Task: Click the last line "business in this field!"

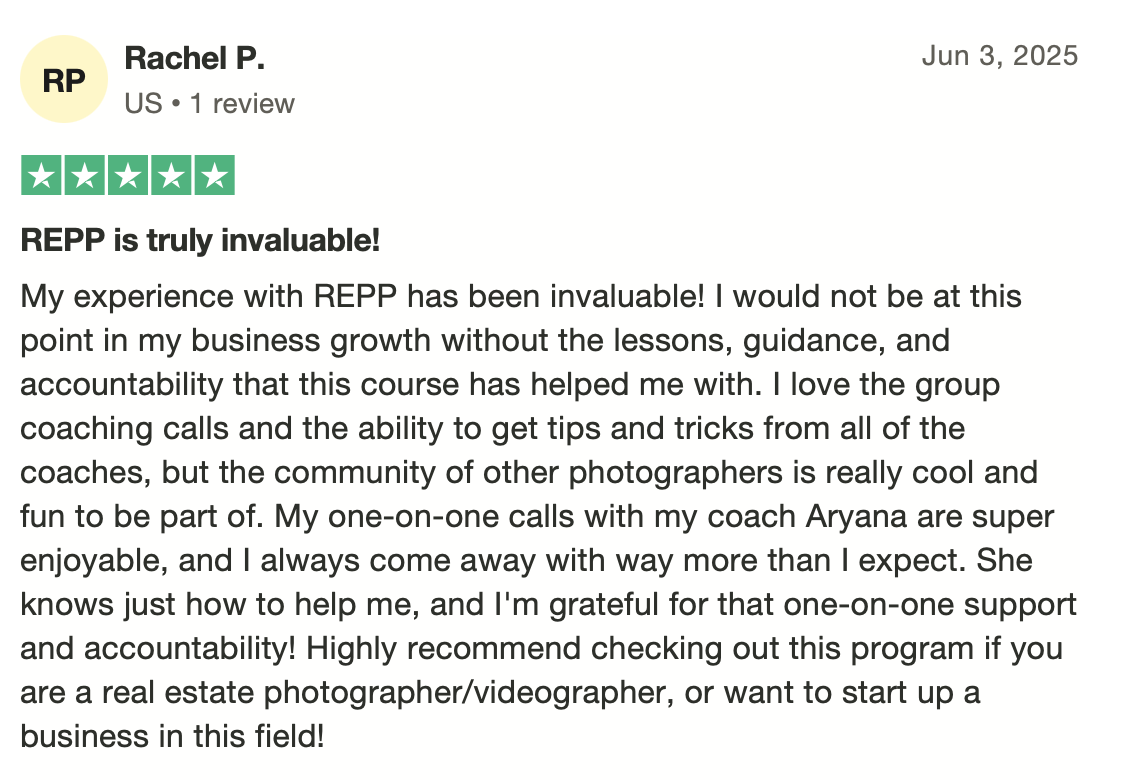Action: click(172, 736)
